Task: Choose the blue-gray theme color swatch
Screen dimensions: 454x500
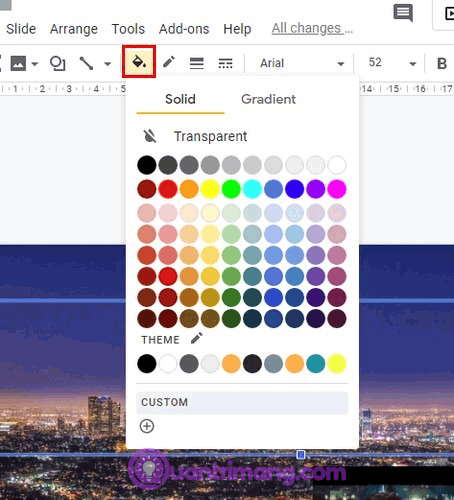Action: pos(273,363)
